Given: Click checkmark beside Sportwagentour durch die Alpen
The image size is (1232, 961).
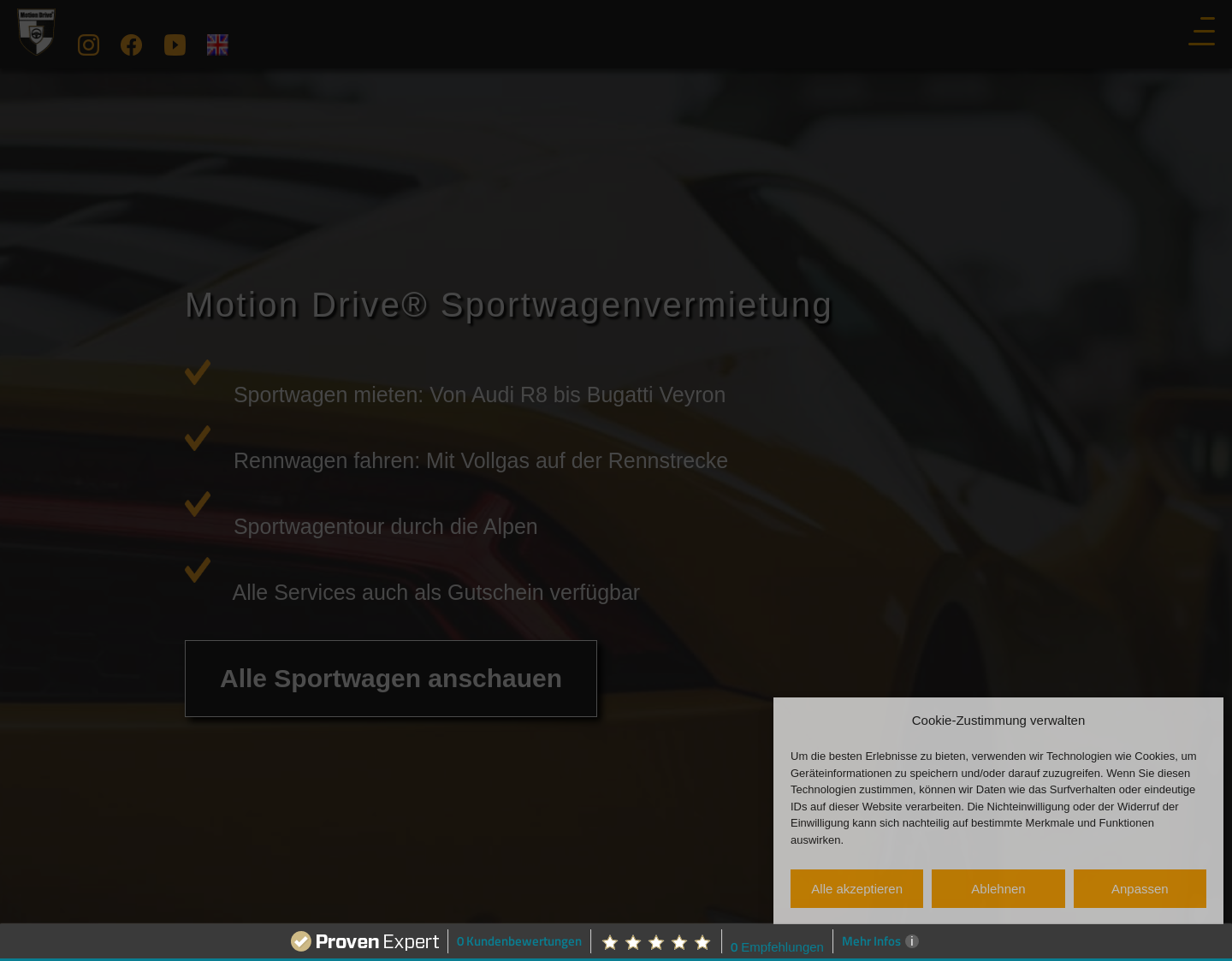Looking at the screenshot, I should pos(198,504).
